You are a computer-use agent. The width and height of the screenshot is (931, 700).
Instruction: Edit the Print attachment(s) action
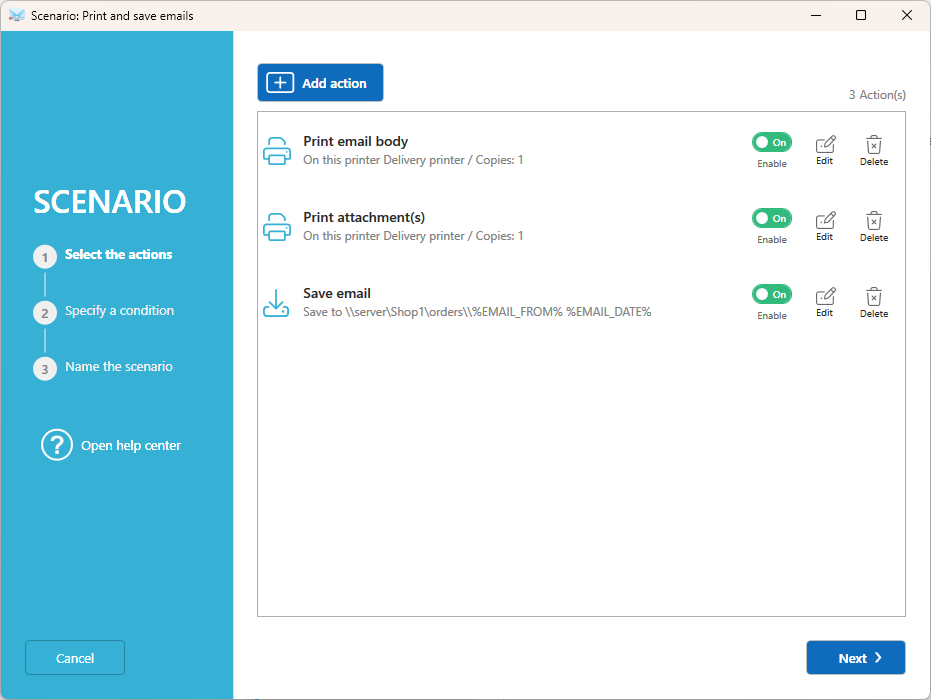point(825,227)
